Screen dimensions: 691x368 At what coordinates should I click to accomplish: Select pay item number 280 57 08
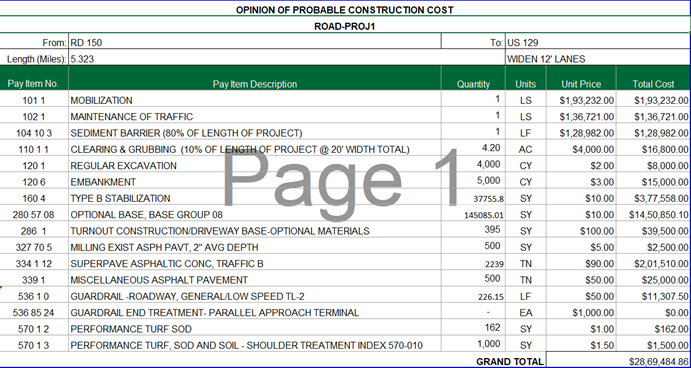point(34,214)
